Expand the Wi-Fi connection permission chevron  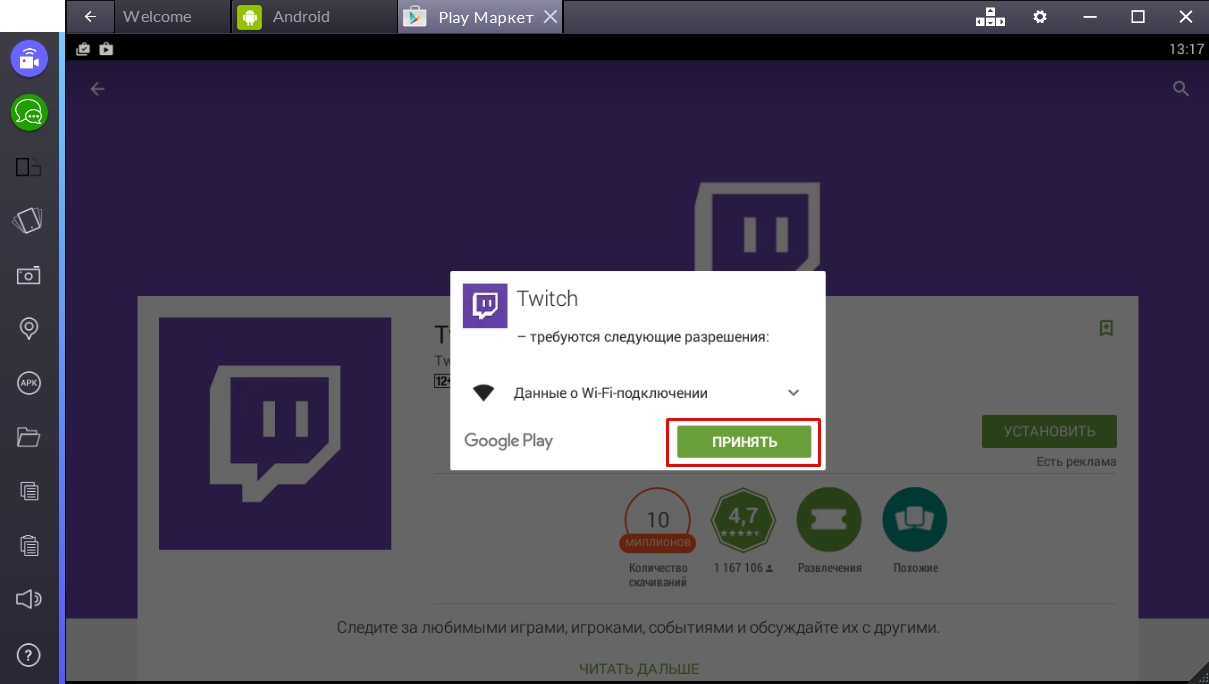point(793,393)
